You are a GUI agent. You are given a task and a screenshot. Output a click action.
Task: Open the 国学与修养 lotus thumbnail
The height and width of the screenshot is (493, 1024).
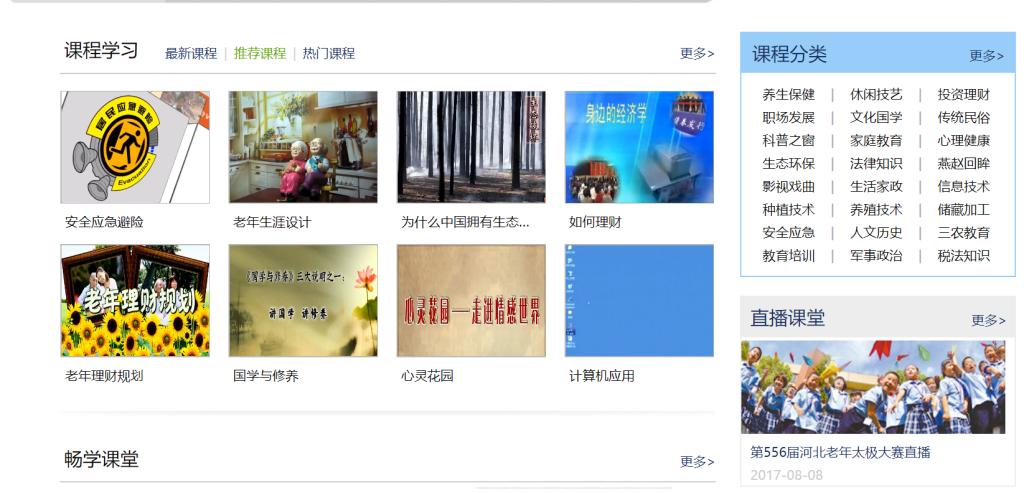click(303, 301)
